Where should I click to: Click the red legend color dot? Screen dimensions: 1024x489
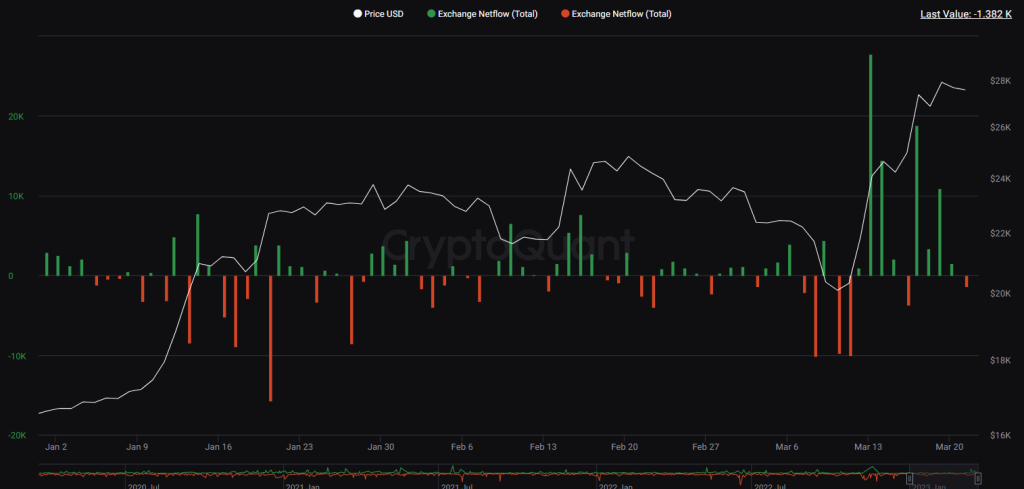point(564,14)
